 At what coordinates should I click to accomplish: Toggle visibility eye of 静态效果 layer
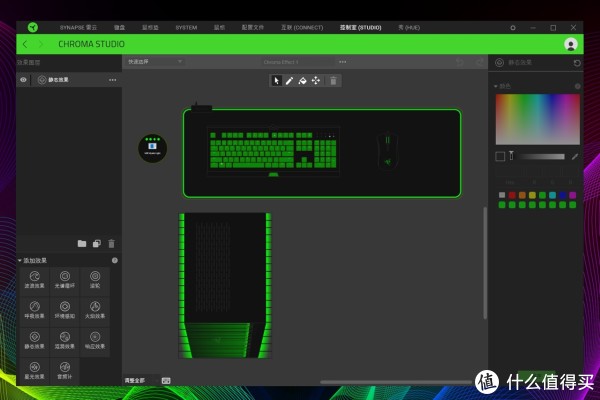coord(23,80)
